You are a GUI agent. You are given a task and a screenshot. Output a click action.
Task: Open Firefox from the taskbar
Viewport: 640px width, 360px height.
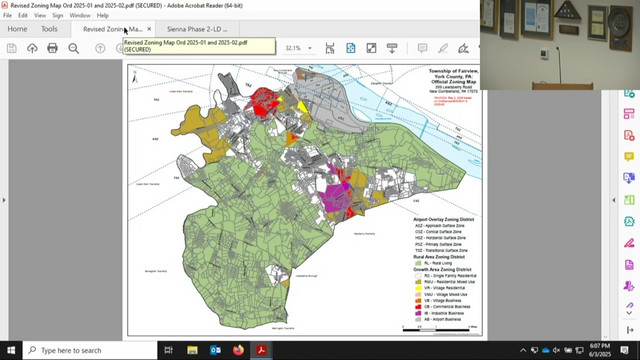pos(238,350)
